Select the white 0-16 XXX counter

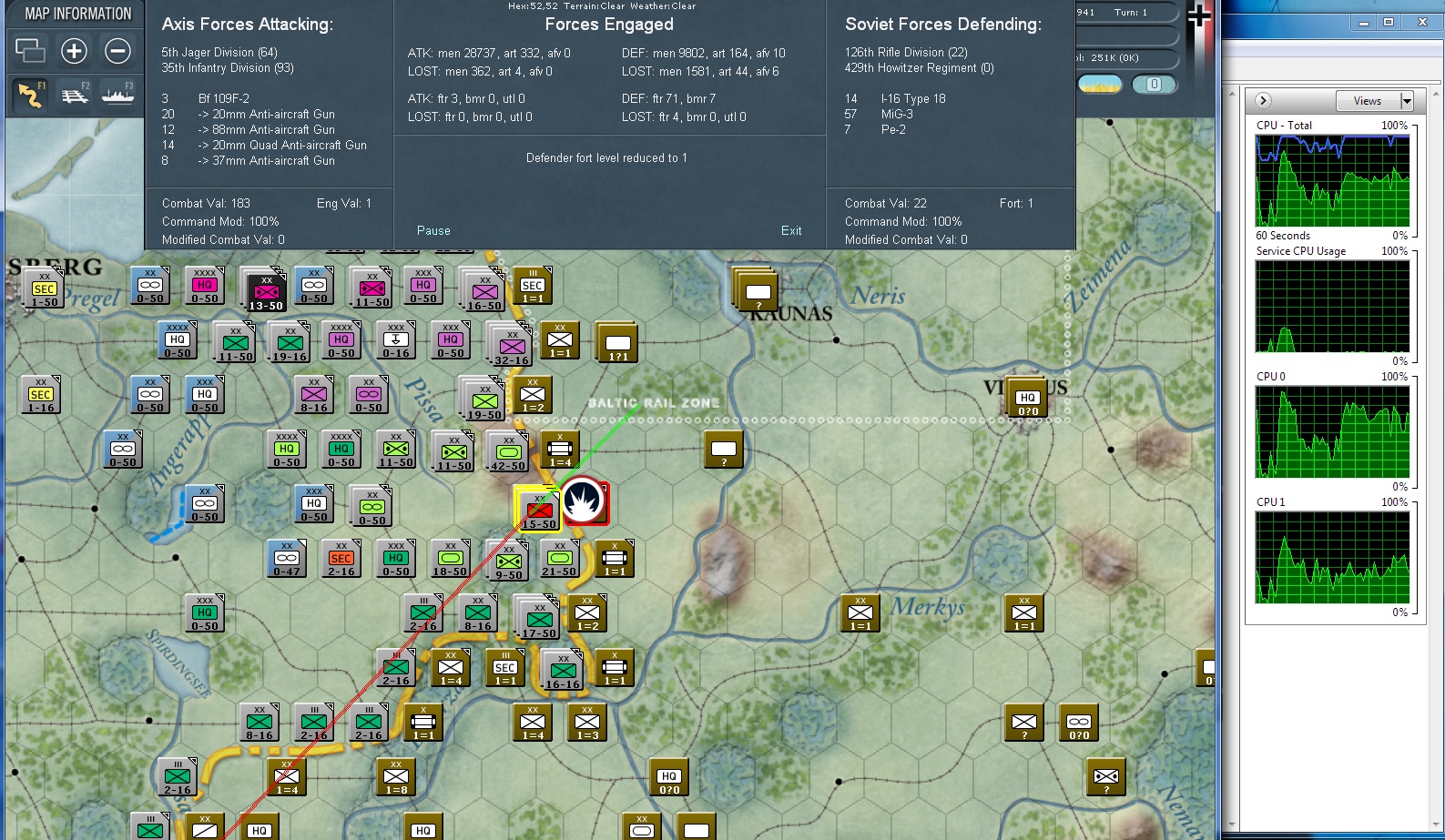pos(396,339)
